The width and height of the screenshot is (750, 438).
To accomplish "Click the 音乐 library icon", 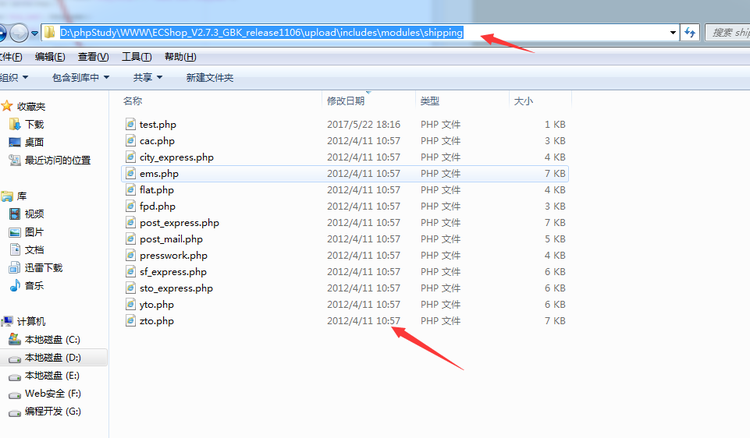I will point(15,286).
